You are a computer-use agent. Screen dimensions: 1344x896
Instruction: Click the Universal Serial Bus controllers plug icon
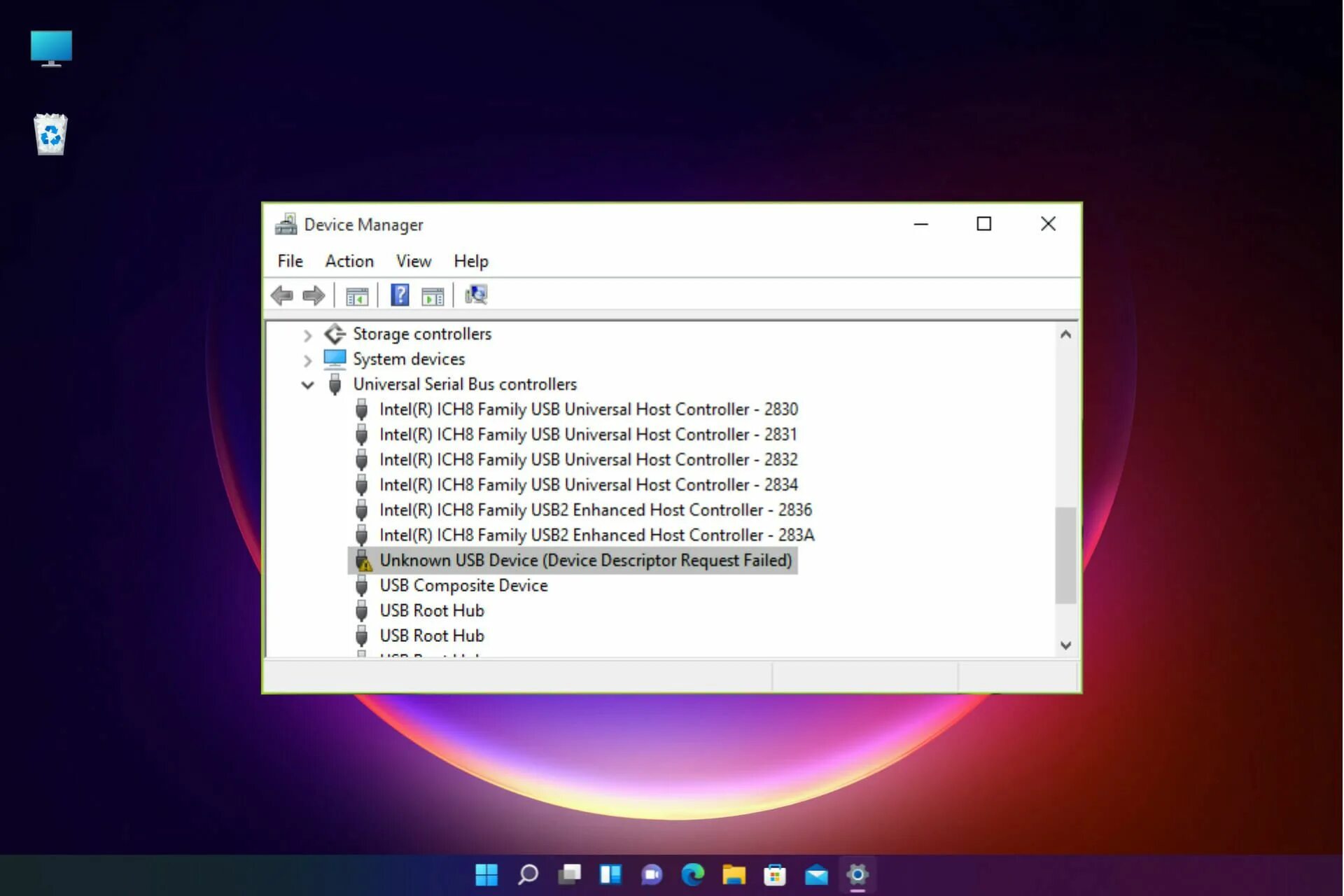point(335,384)
